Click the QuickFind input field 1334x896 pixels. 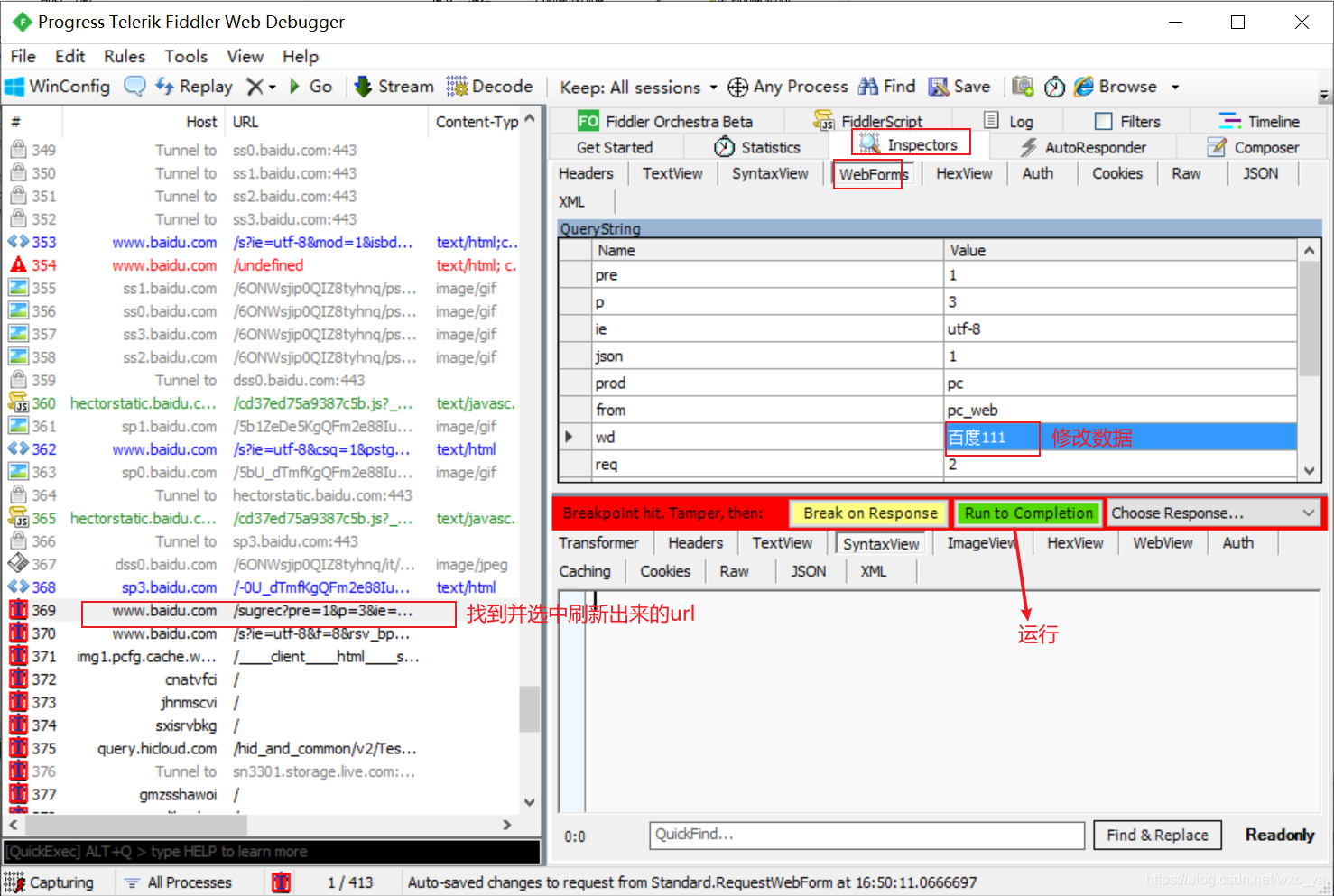866,836
